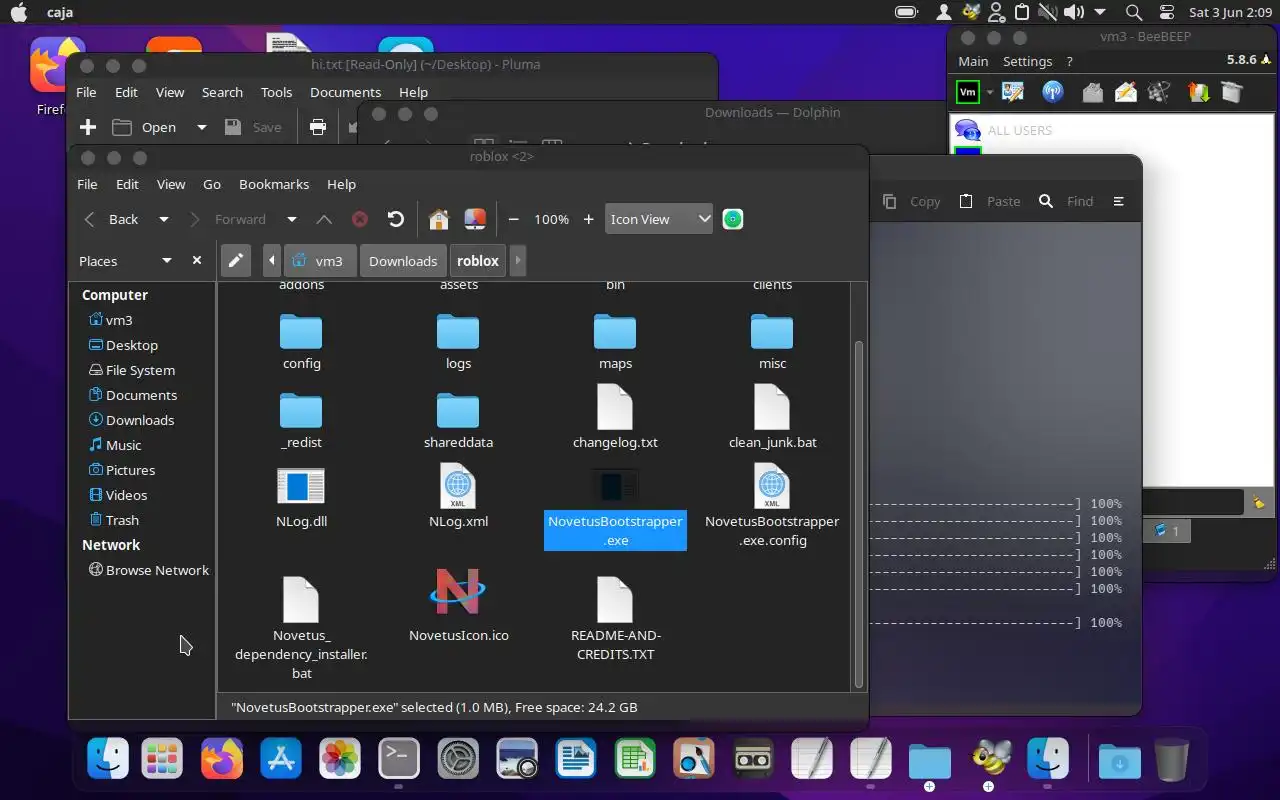Viewport: 1280px width, 800px height.
Task: Open the Terminal icon in the dock
Action: click(x=398, y=759)
